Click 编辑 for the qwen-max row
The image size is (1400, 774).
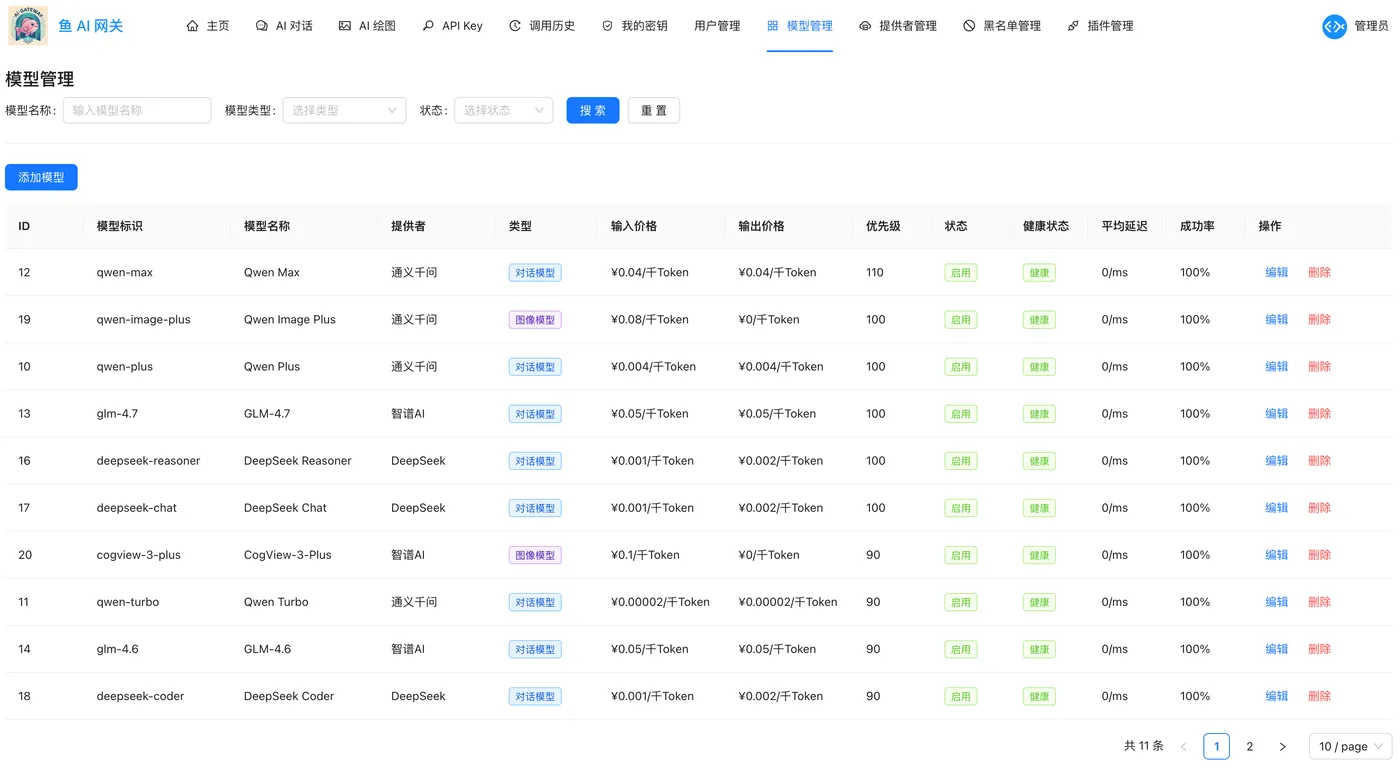tap(1277, 272)
